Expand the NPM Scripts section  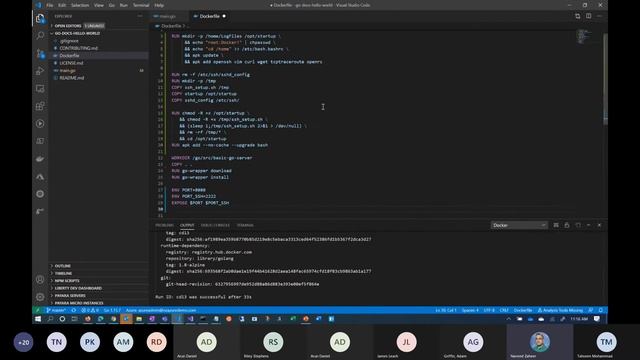[98, 281]
